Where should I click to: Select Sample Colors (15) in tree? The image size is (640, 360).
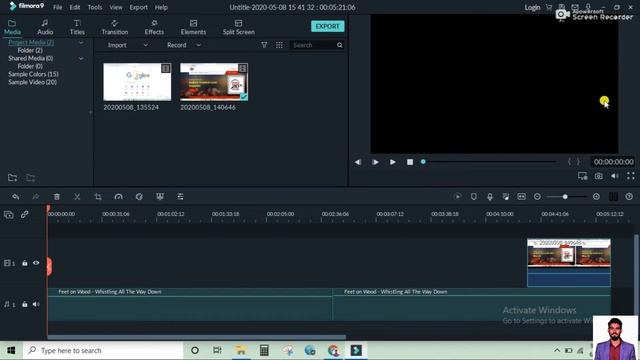click(x=33, y=74)
